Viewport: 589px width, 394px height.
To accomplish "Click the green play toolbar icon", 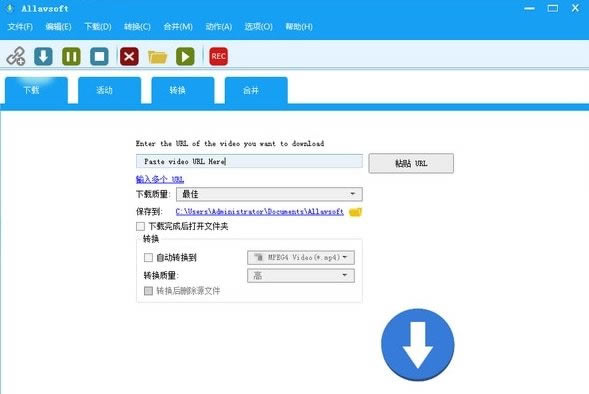I will 185,56.
